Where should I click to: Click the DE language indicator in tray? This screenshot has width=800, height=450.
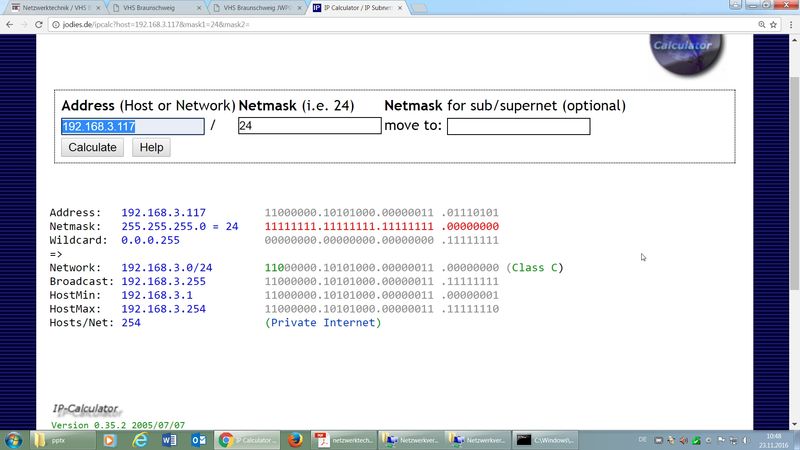[642, 439]
